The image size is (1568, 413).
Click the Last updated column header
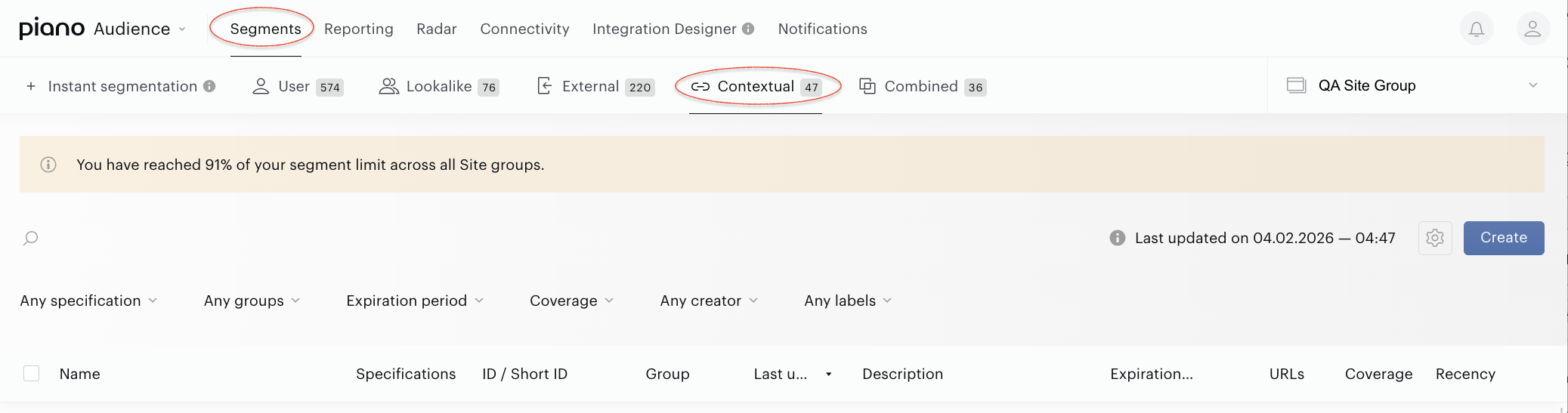click(x=781, y=374)
